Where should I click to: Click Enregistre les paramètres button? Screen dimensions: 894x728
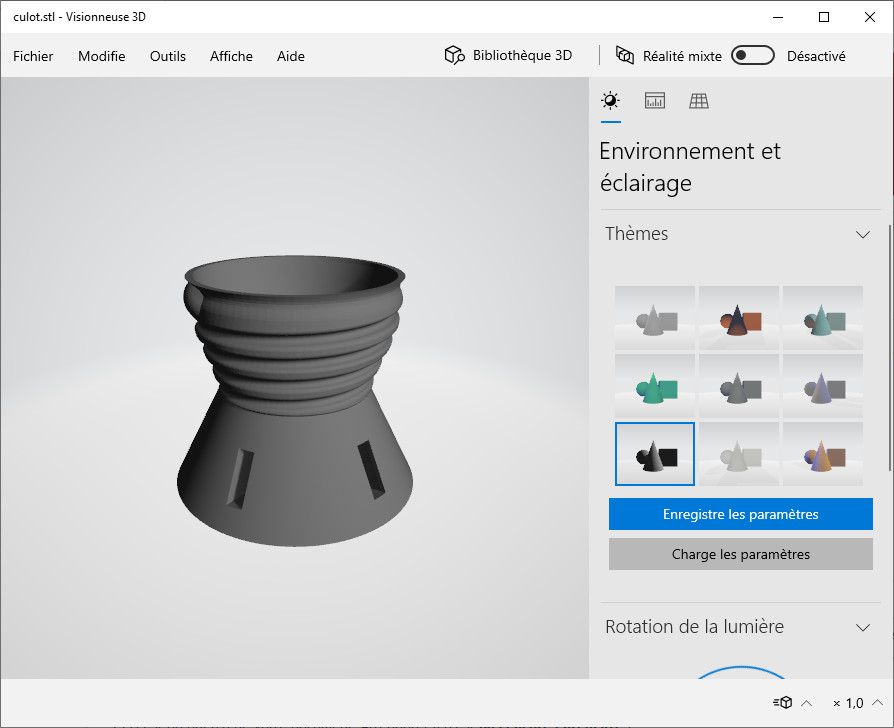coord(740,514)
